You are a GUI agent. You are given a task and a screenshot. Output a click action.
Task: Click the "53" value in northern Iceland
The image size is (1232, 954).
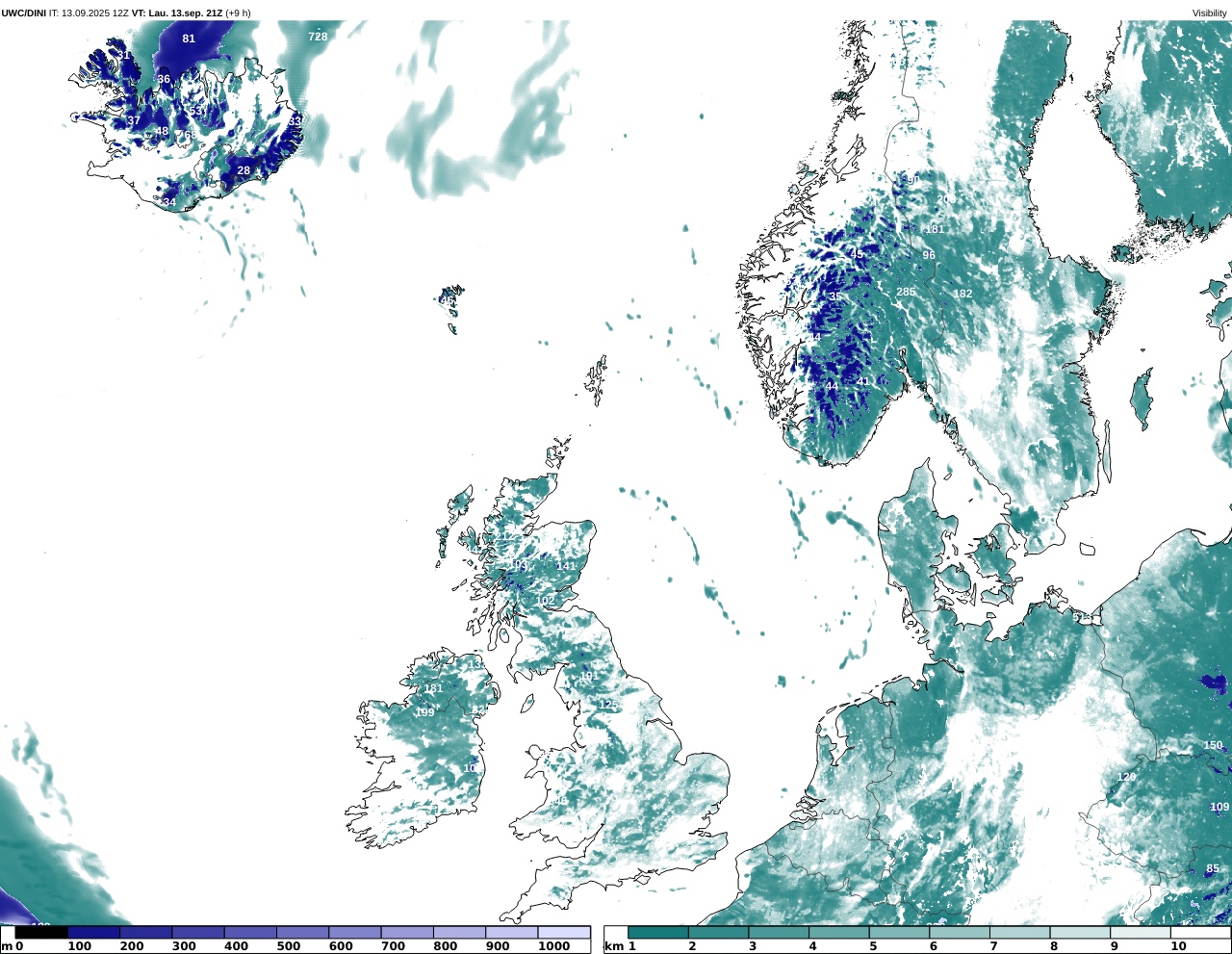(x=195, y=111)
